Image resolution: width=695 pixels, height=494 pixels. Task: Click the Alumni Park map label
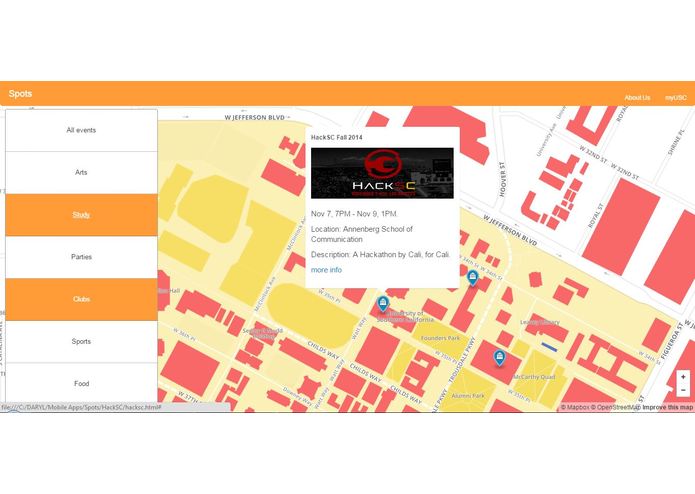(468, 396)
